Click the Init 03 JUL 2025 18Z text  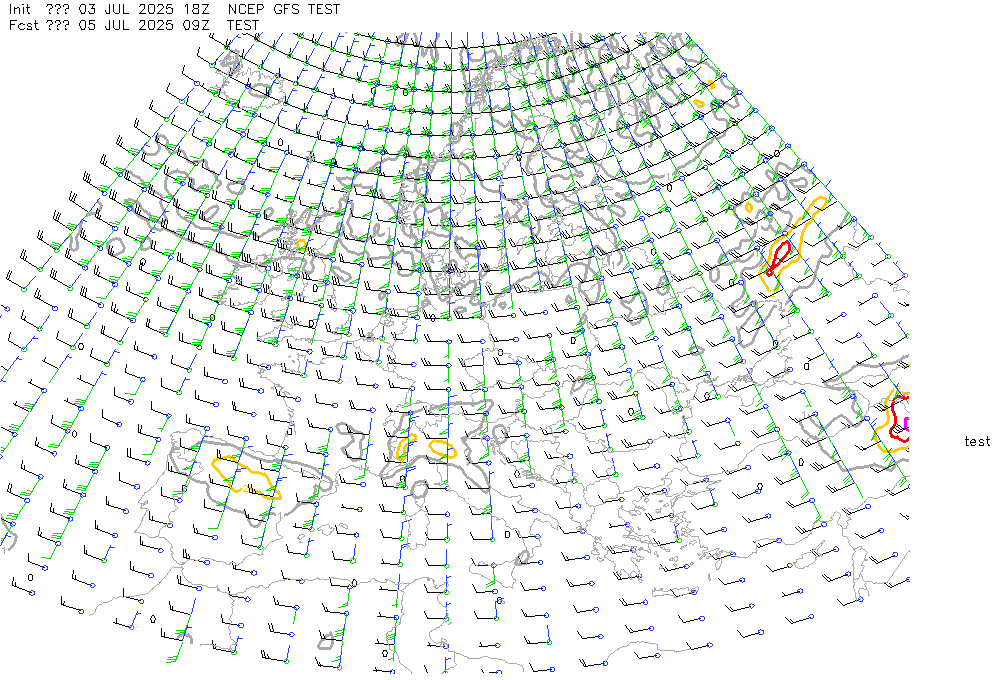pyautogui.click(x=109, y=10)
